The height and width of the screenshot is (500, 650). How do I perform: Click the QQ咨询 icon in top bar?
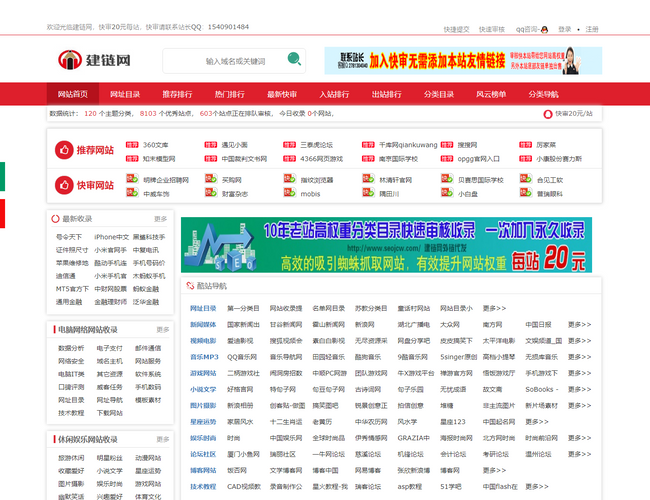click(x=545, y=30)
